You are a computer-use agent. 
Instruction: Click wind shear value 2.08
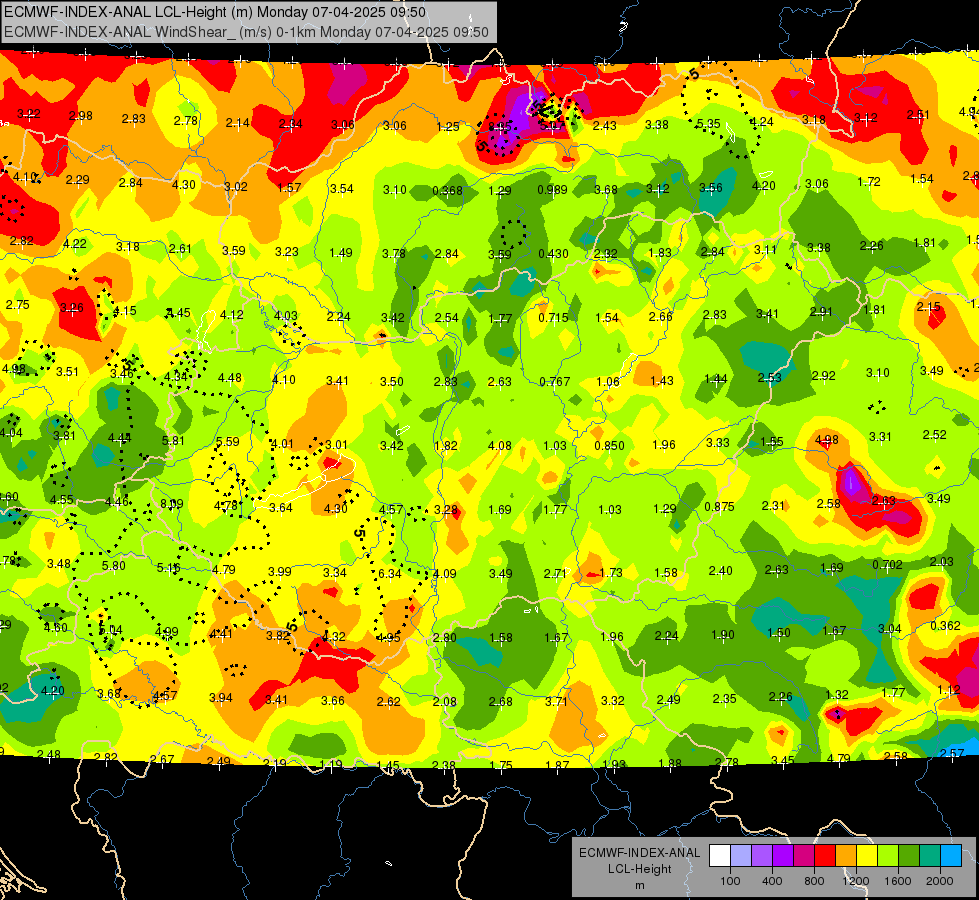445,702
